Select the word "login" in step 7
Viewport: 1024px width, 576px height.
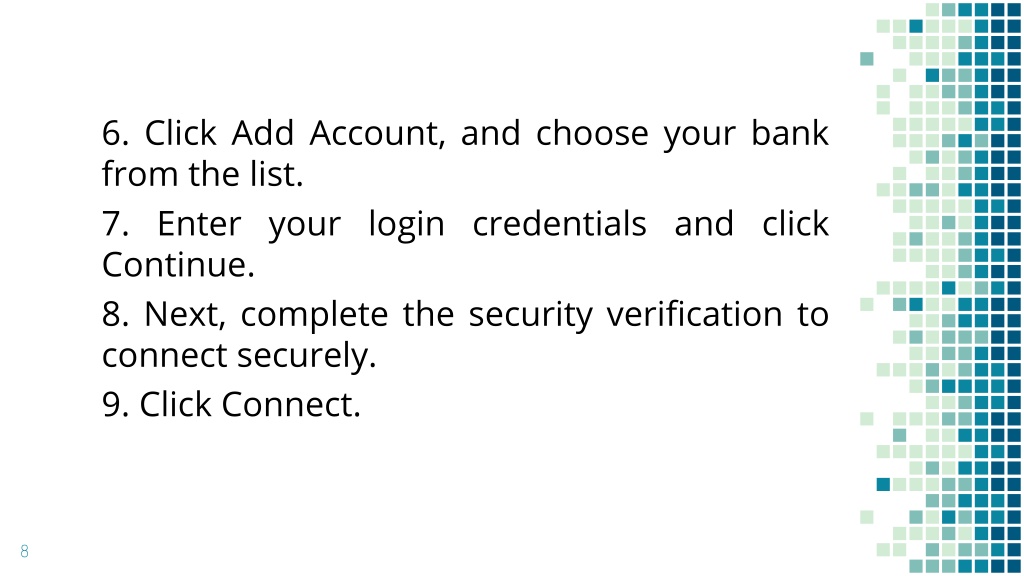pos(407,225)
